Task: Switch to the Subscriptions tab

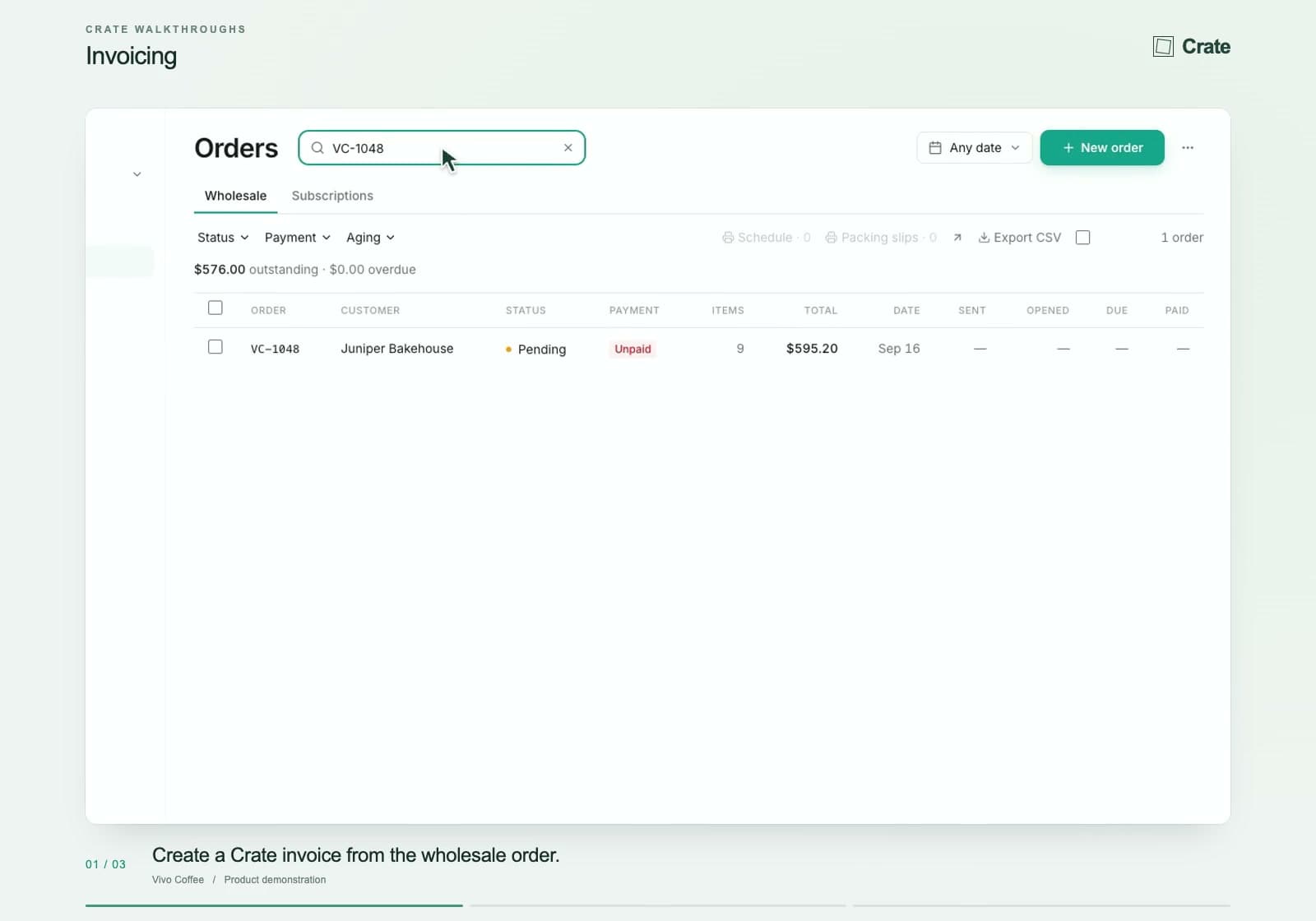Action: (332, 196)
